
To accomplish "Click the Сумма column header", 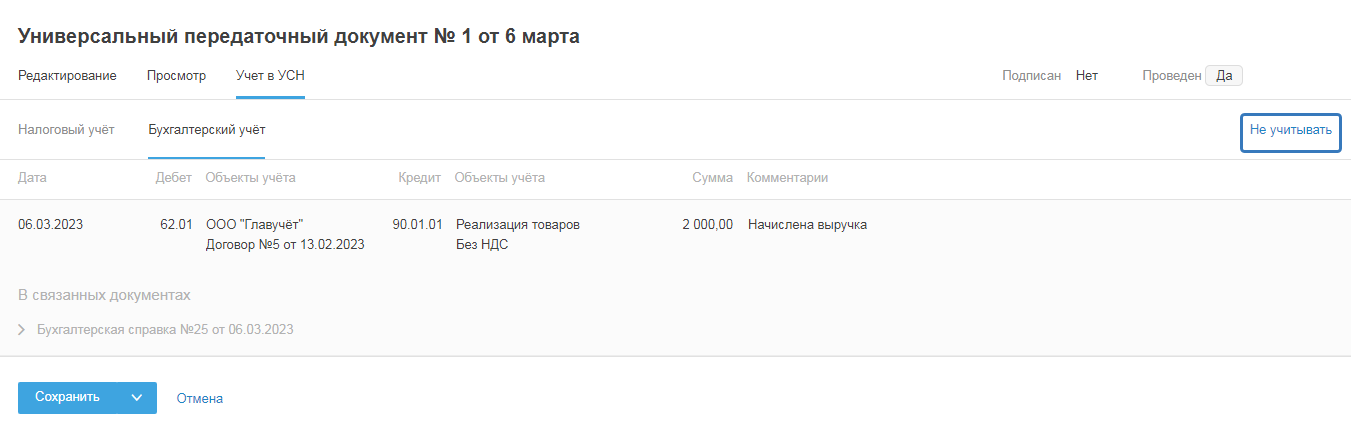I will tap(712, 178).
